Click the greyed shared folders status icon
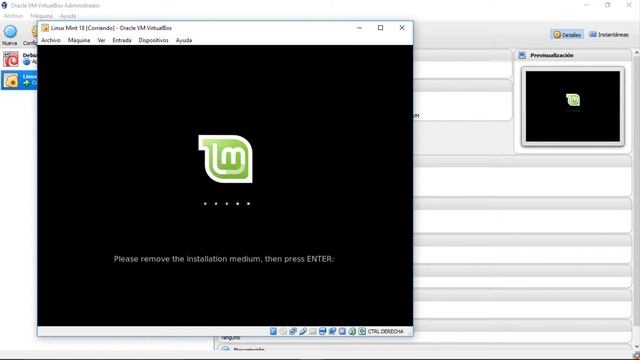The image size is (640, 360). pyautogui.click(x=313, y=331)
